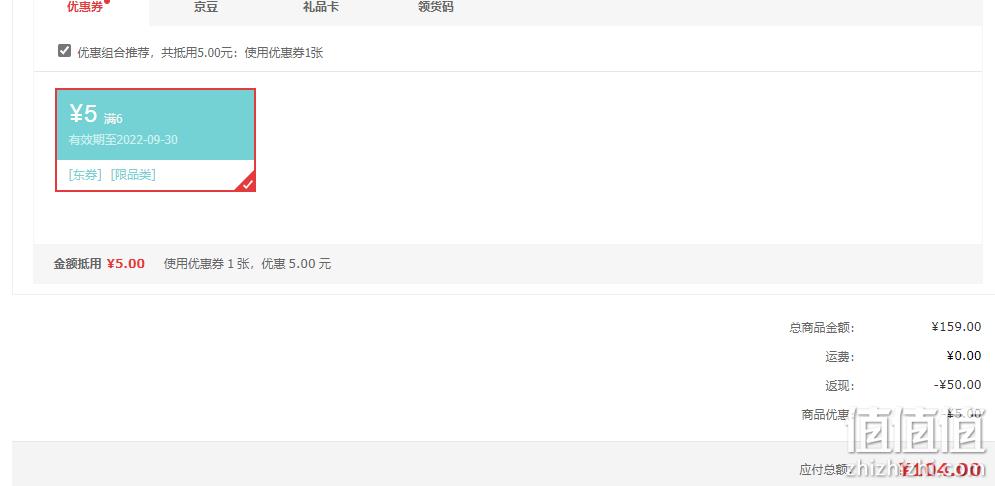Switch to the 礼品卡 tab

321,8
